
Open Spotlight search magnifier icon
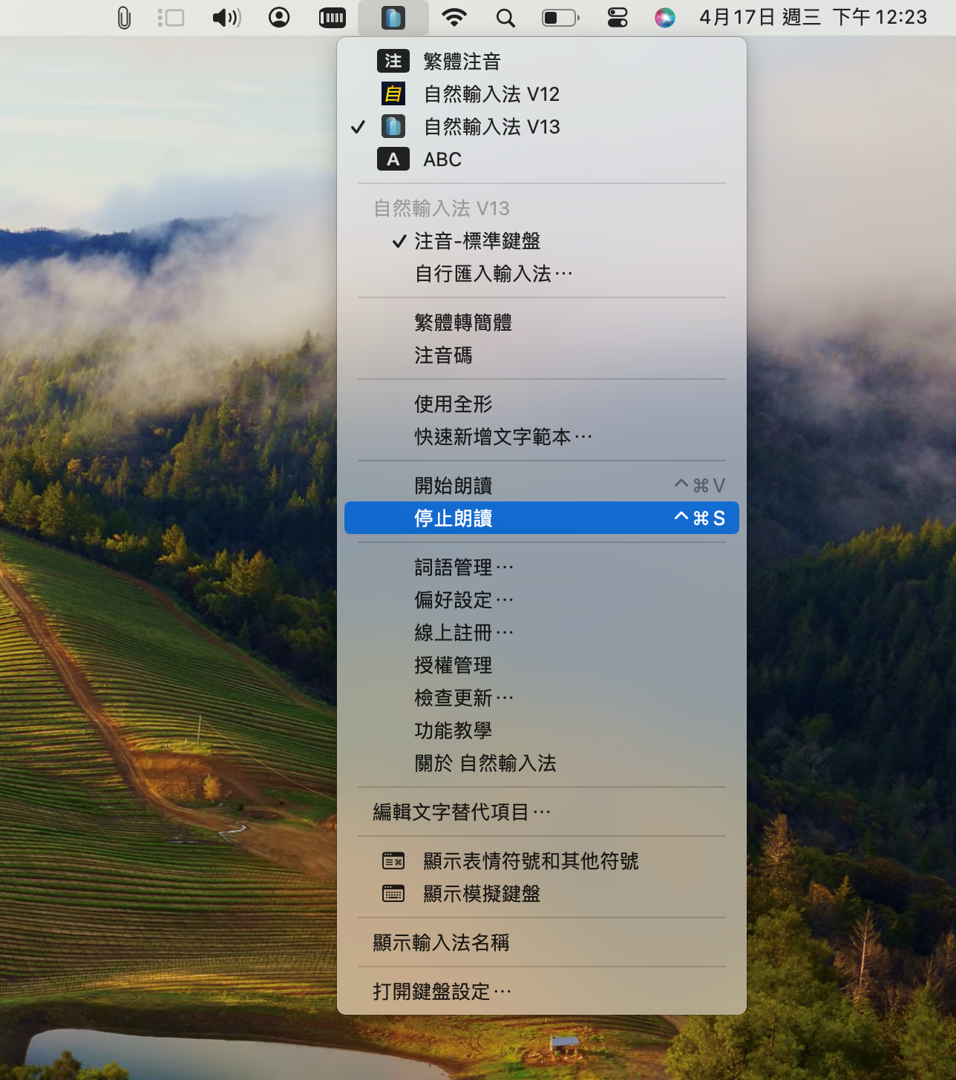[x=506, y=18]
